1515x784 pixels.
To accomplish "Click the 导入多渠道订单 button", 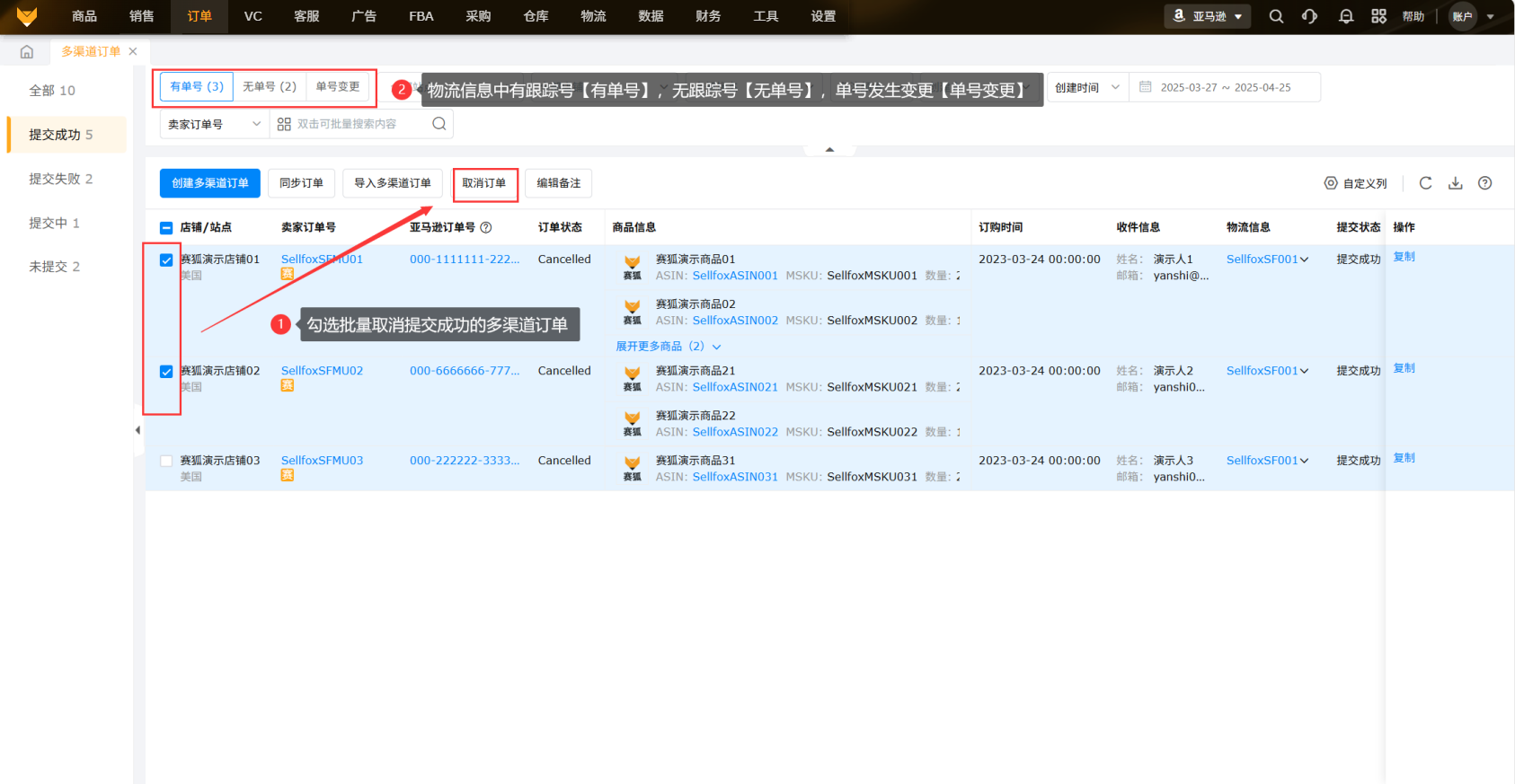I will [393, 183].
